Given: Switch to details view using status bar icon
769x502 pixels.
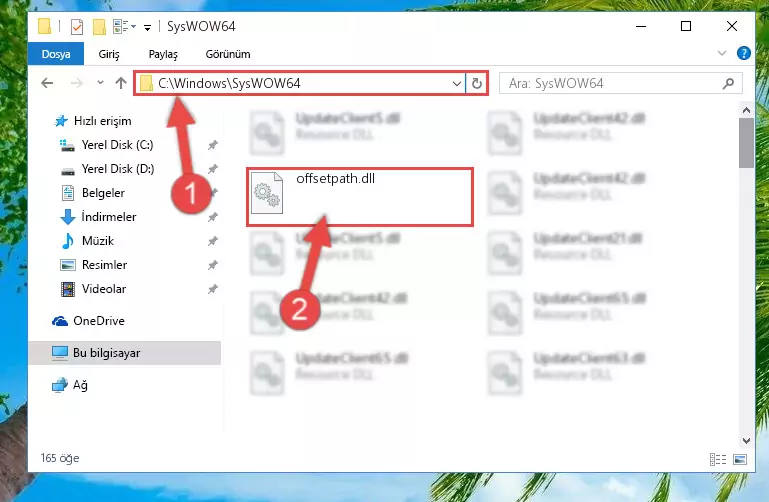Looking at the screenshot, I should click(718, 459).
